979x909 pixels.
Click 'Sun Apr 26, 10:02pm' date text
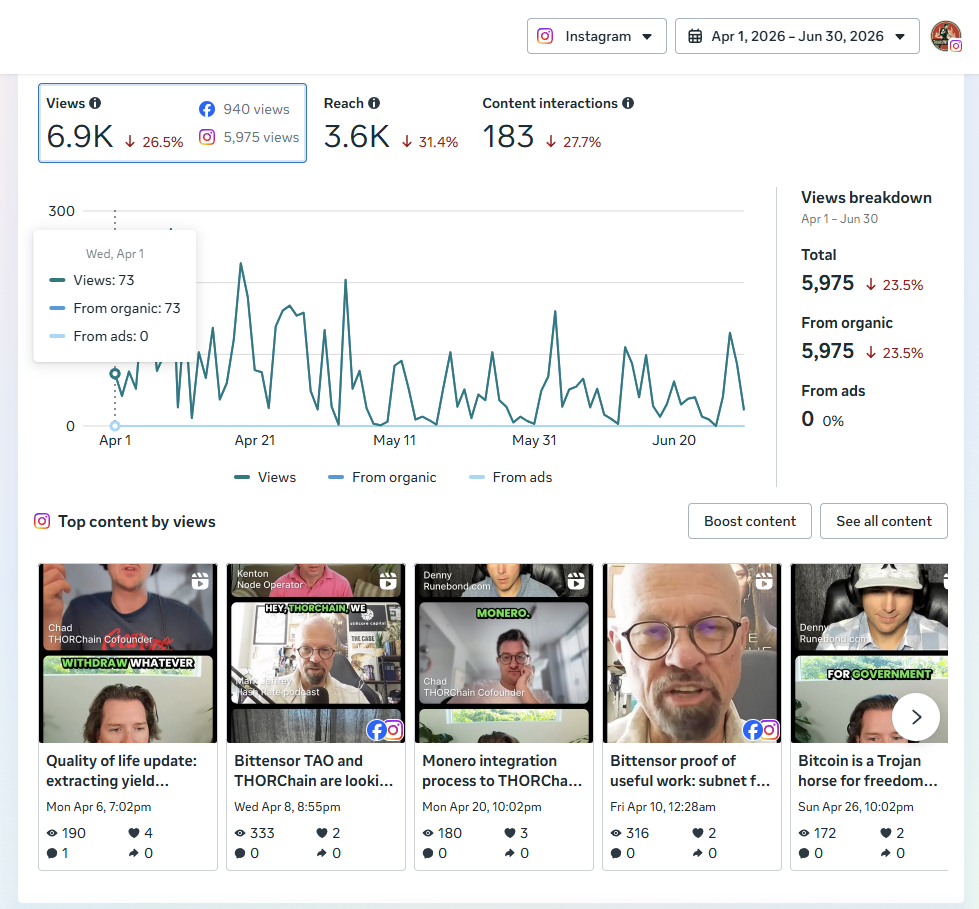pos(855,807)
